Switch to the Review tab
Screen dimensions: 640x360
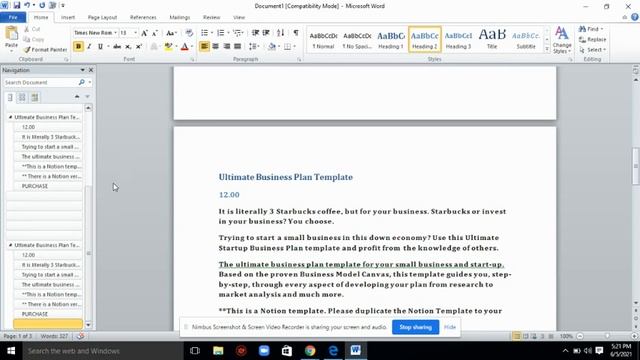pos(211,17)
